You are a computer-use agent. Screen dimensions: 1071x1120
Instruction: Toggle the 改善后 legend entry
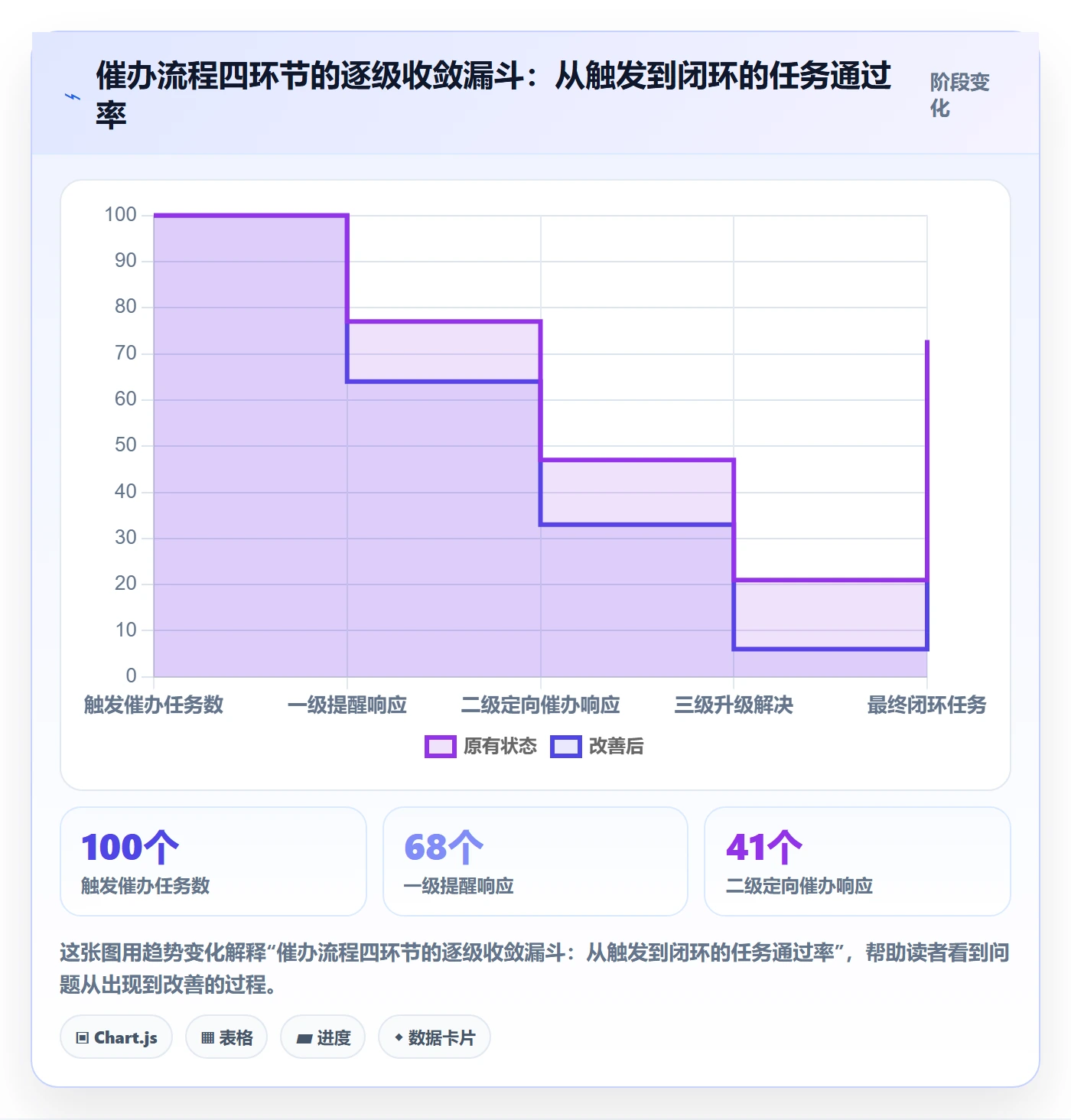click(597, 747)
